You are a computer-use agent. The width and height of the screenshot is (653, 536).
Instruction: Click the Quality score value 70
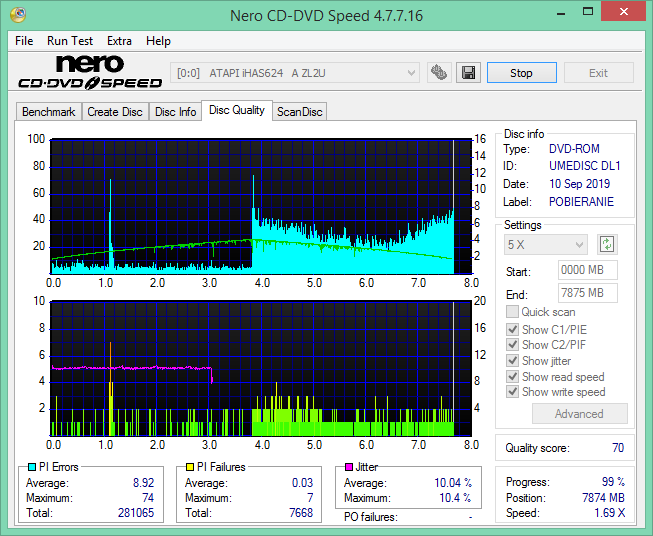(618, 448)
